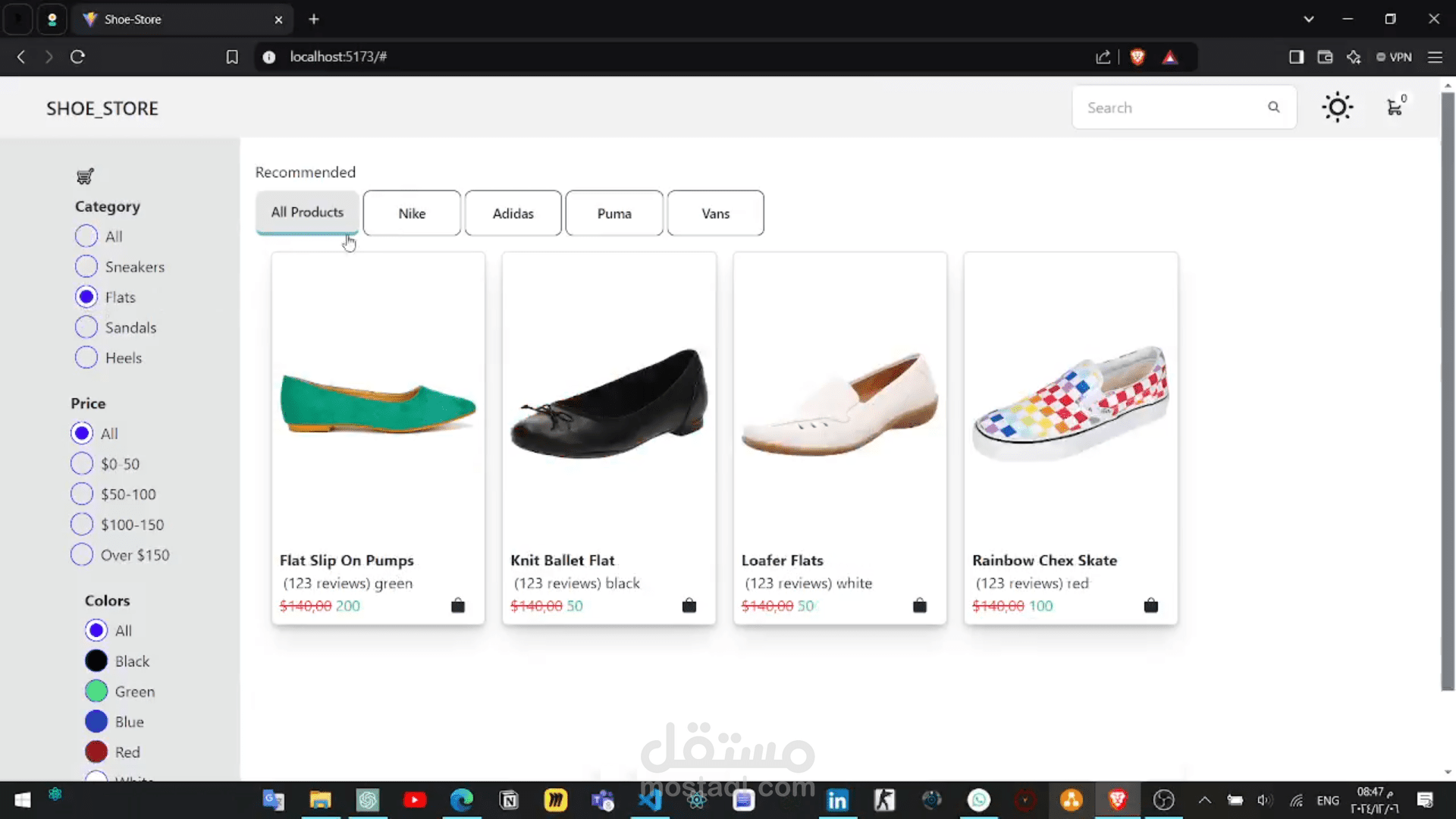Click the search magnifier icon

(1274, 107)
